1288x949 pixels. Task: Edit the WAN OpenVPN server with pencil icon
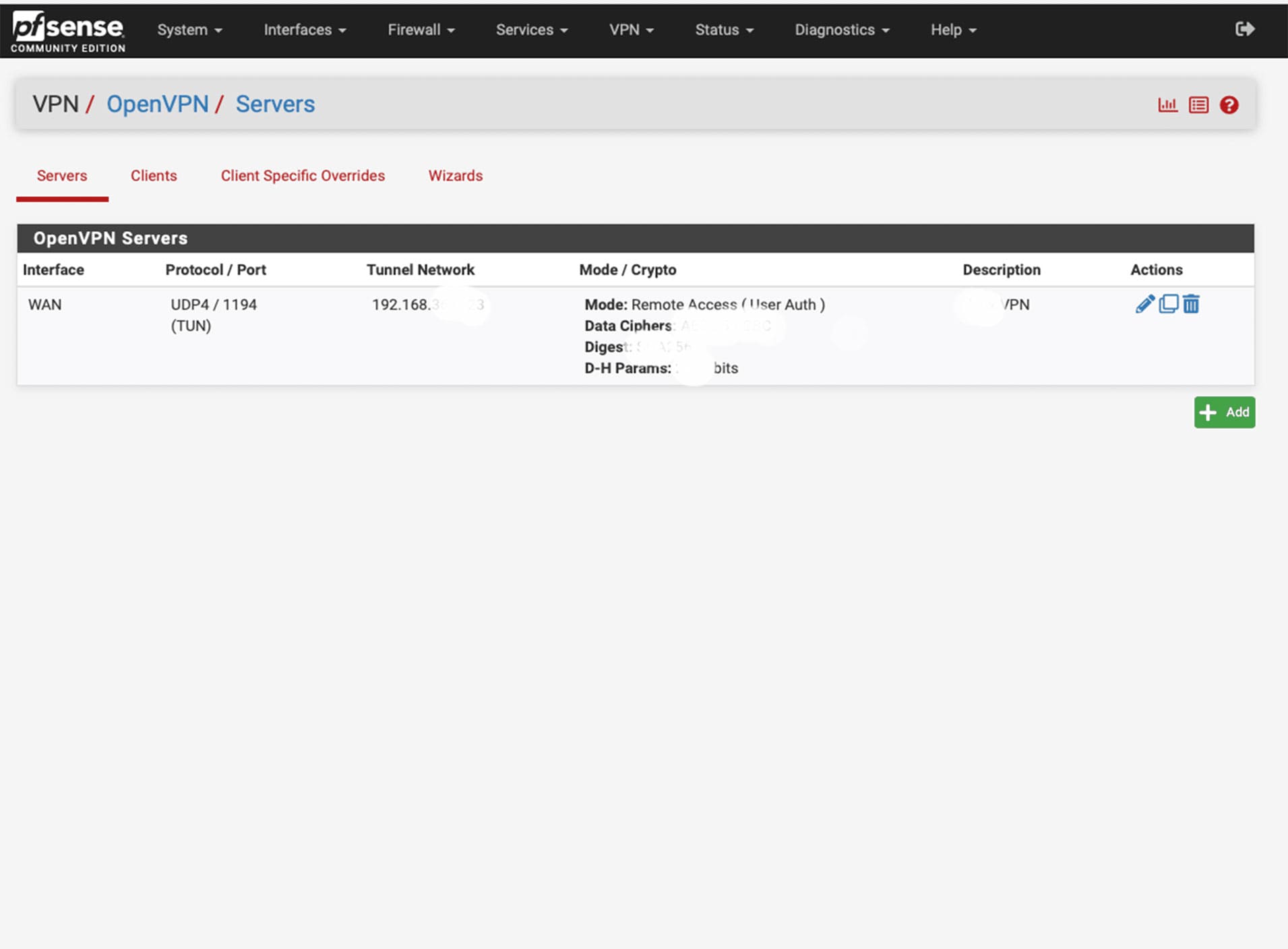coord(1144,304)
